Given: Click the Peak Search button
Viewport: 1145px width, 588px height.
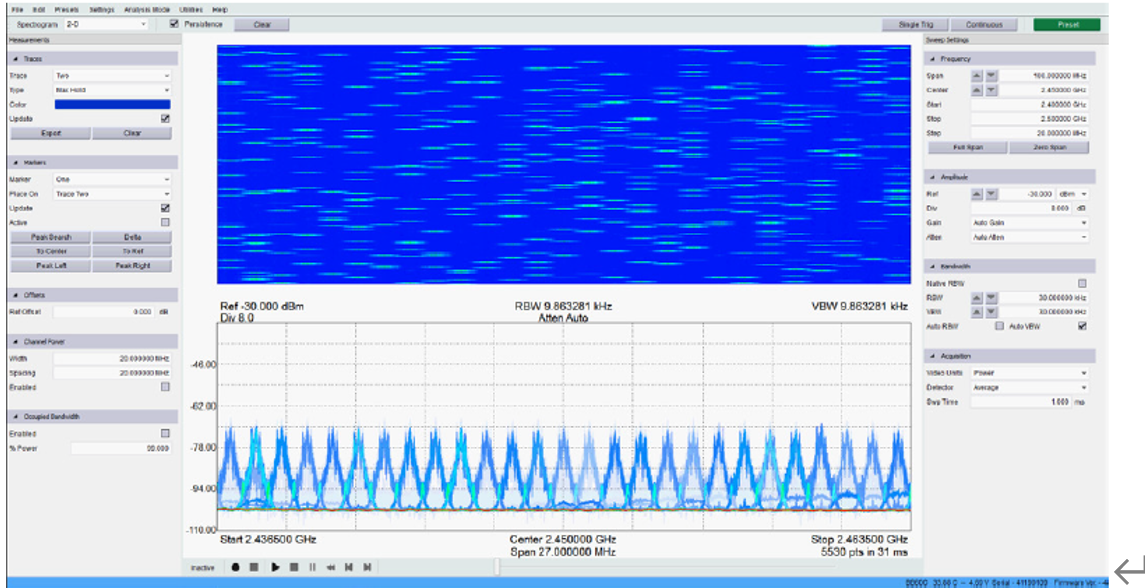Looking at the screenshot, I should click(50, 237).
